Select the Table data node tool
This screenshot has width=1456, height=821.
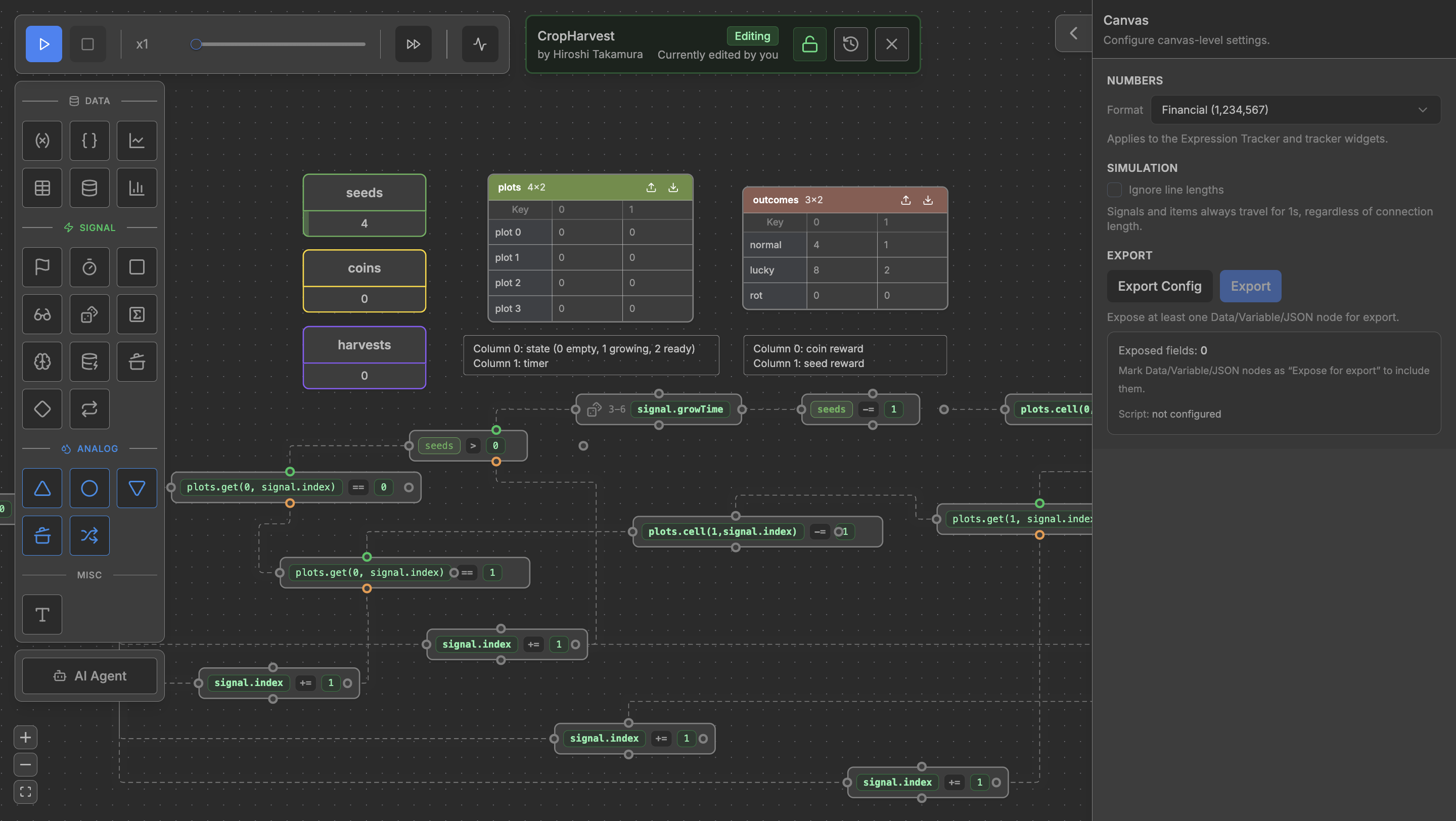click(42, 188)
